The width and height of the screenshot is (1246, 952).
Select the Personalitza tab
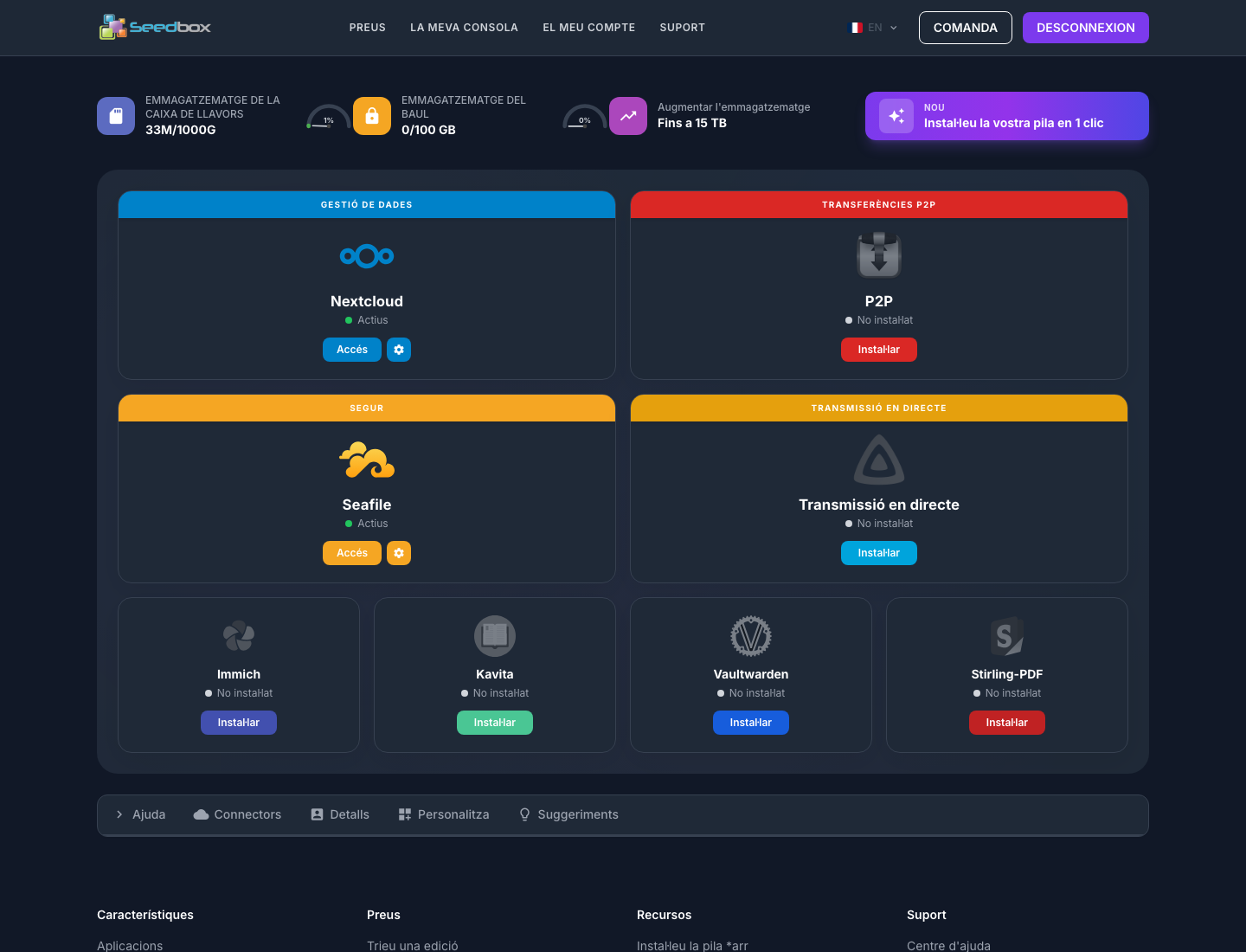click(x=444, y=814)
